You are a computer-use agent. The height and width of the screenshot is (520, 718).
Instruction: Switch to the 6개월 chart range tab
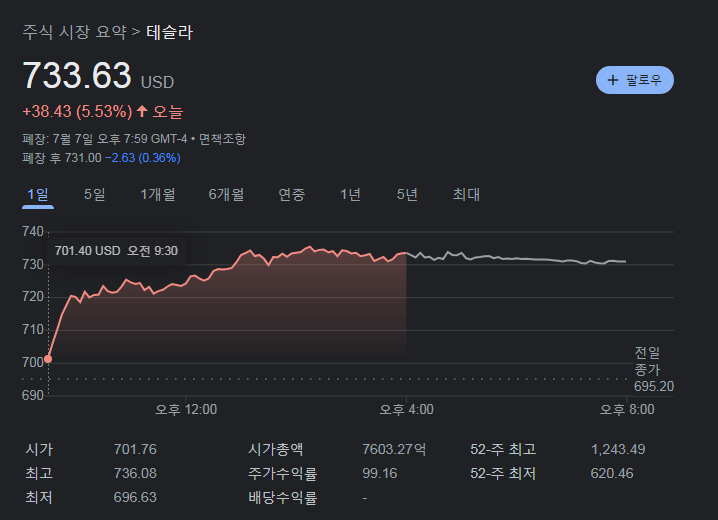click(226, 195)
